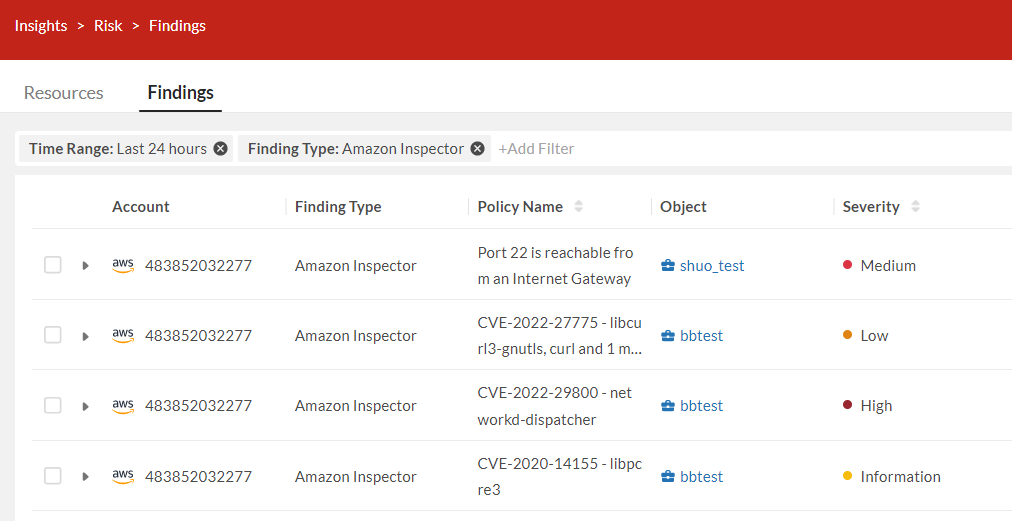This screenshot has width=1012, height=521.
Task: Tick checkbox for CVE-2022-27775 finding row
Action: (53, 335)
